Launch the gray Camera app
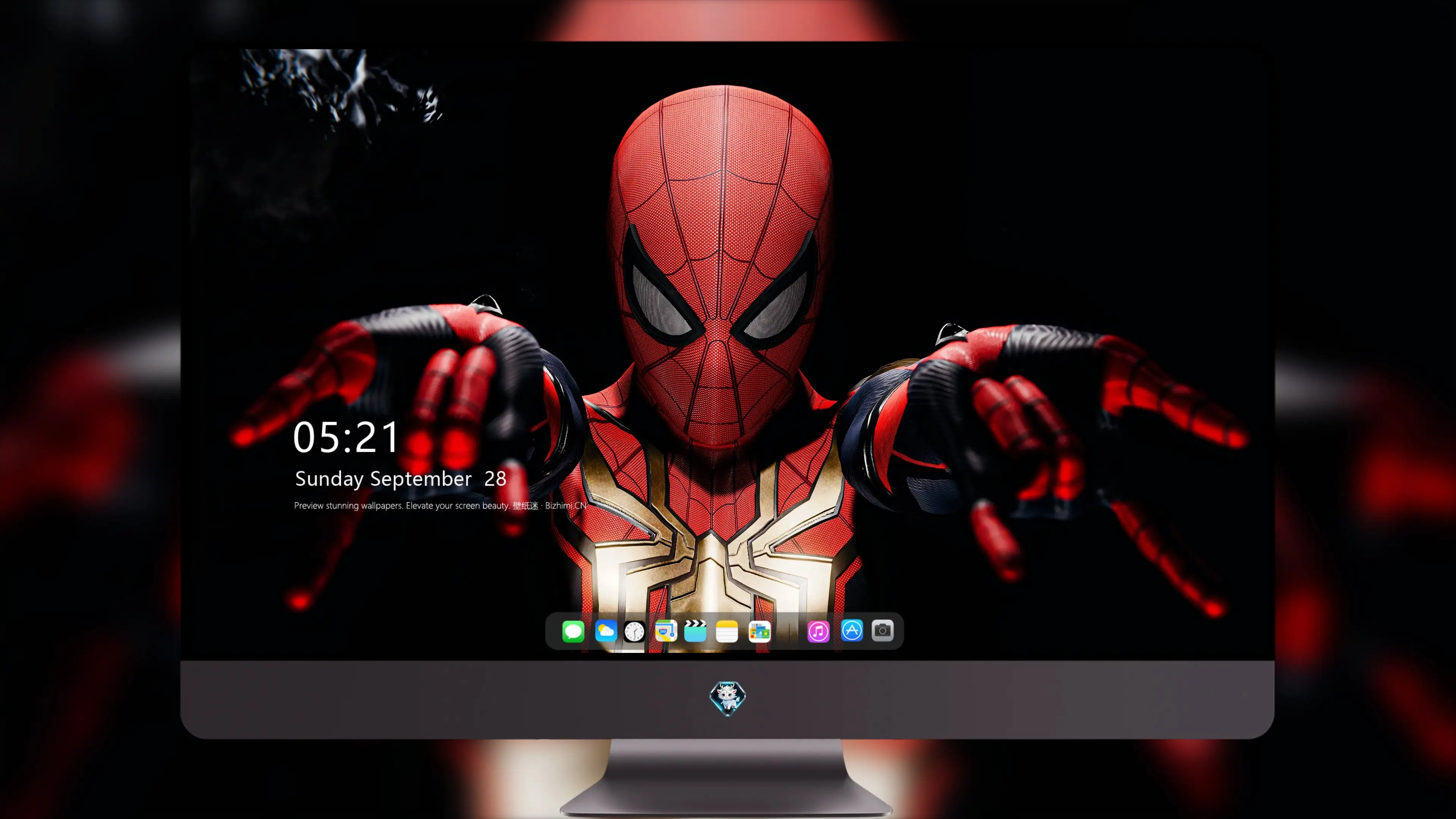This screenshot has height=819, width=1456. click(882, 631)
